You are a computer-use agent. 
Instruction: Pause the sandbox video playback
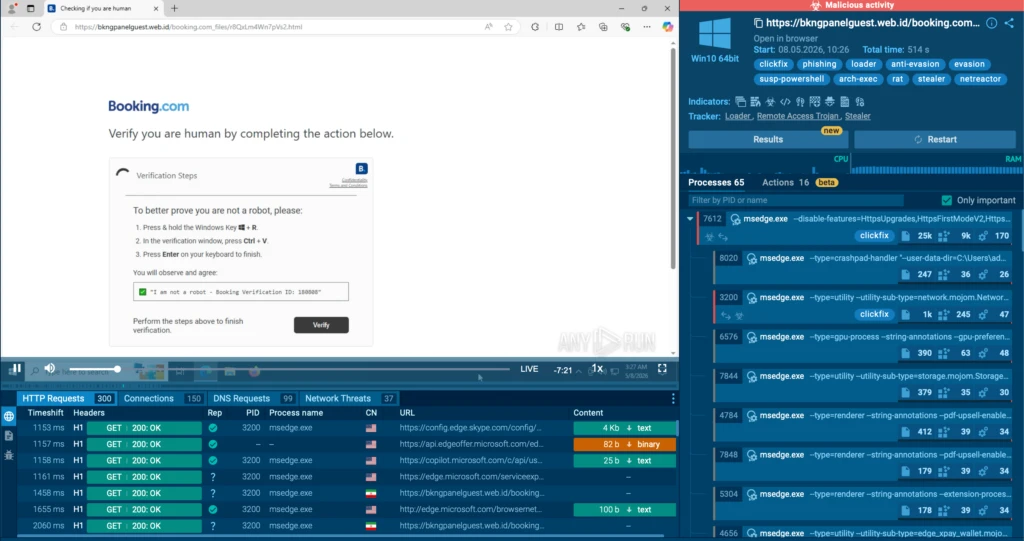tap(15, 369)
